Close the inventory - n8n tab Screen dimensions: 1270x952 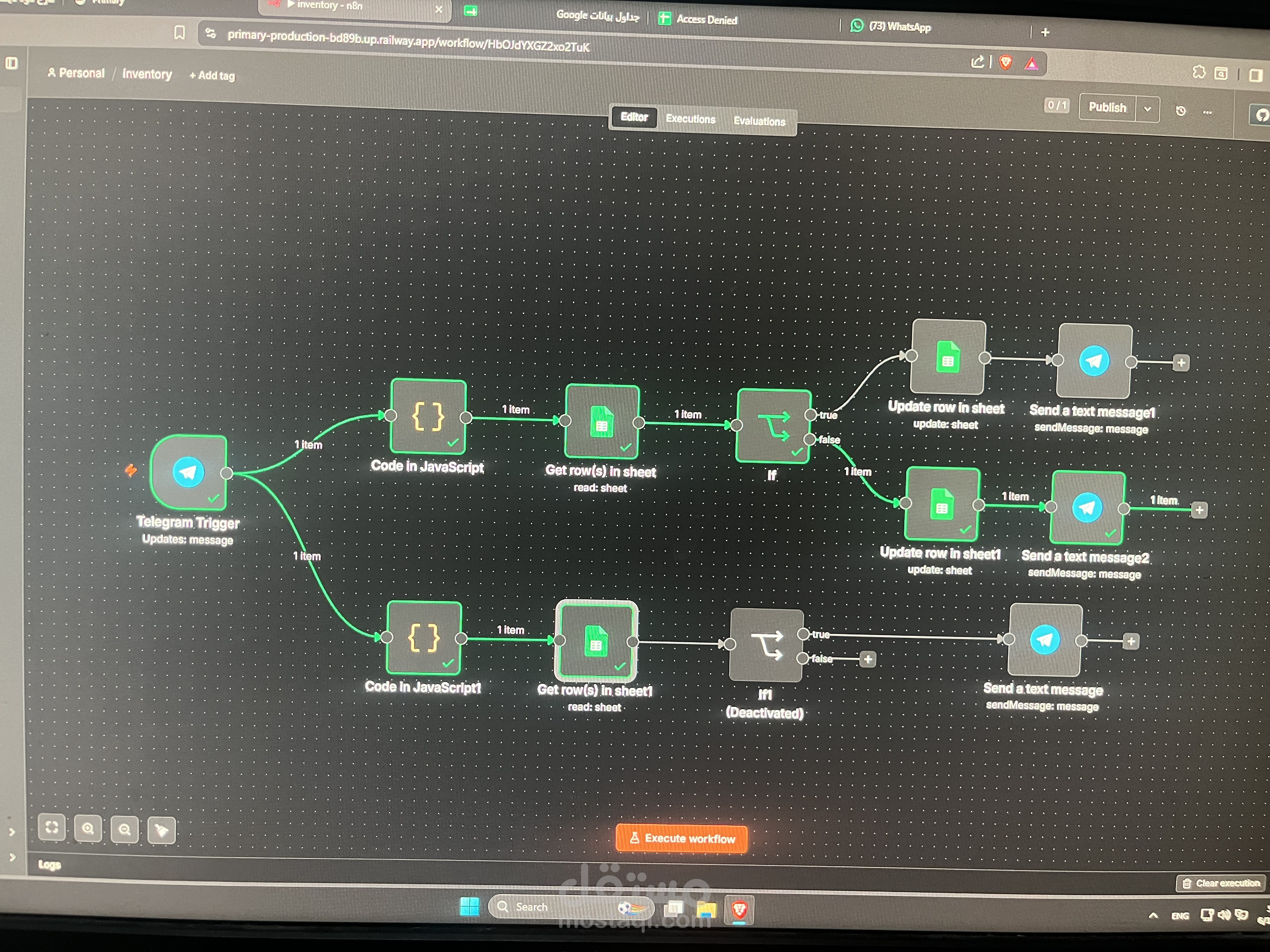tap(439, 9)
